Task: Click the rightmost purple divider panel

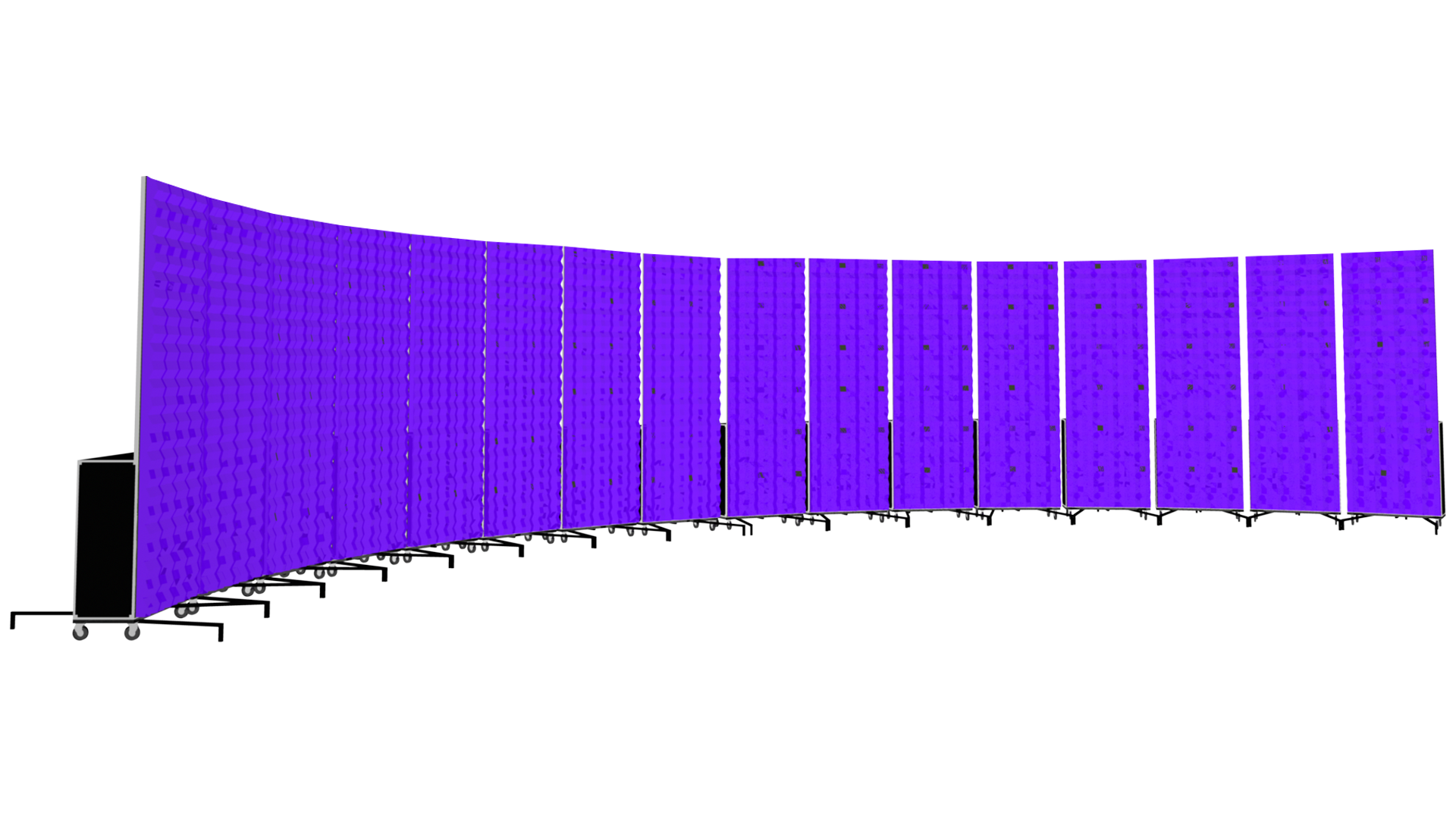Action: click(x=1389, y=341)
